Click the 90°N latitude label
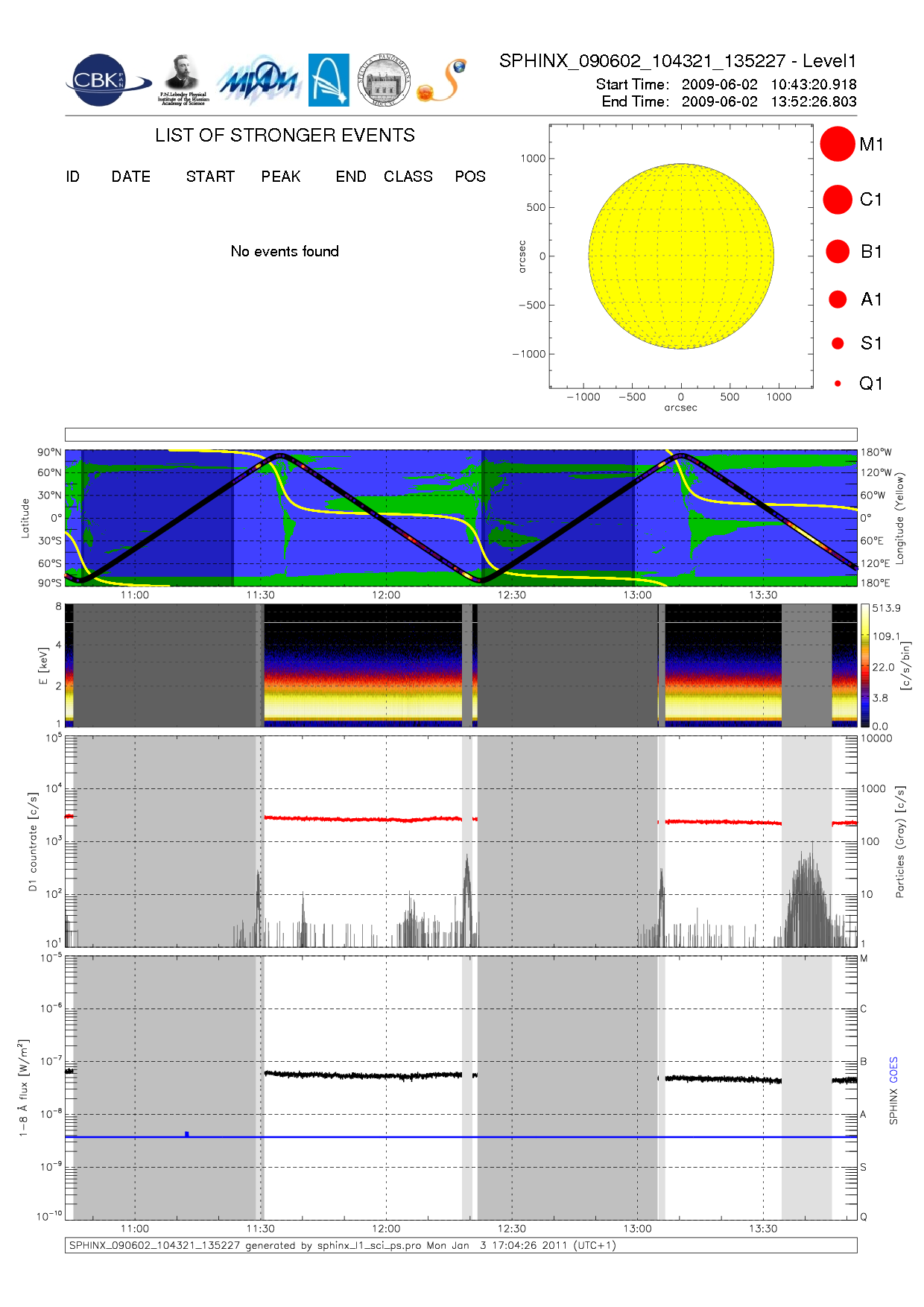The width and height of the screenshot is (924, 1307). [50, 452]
